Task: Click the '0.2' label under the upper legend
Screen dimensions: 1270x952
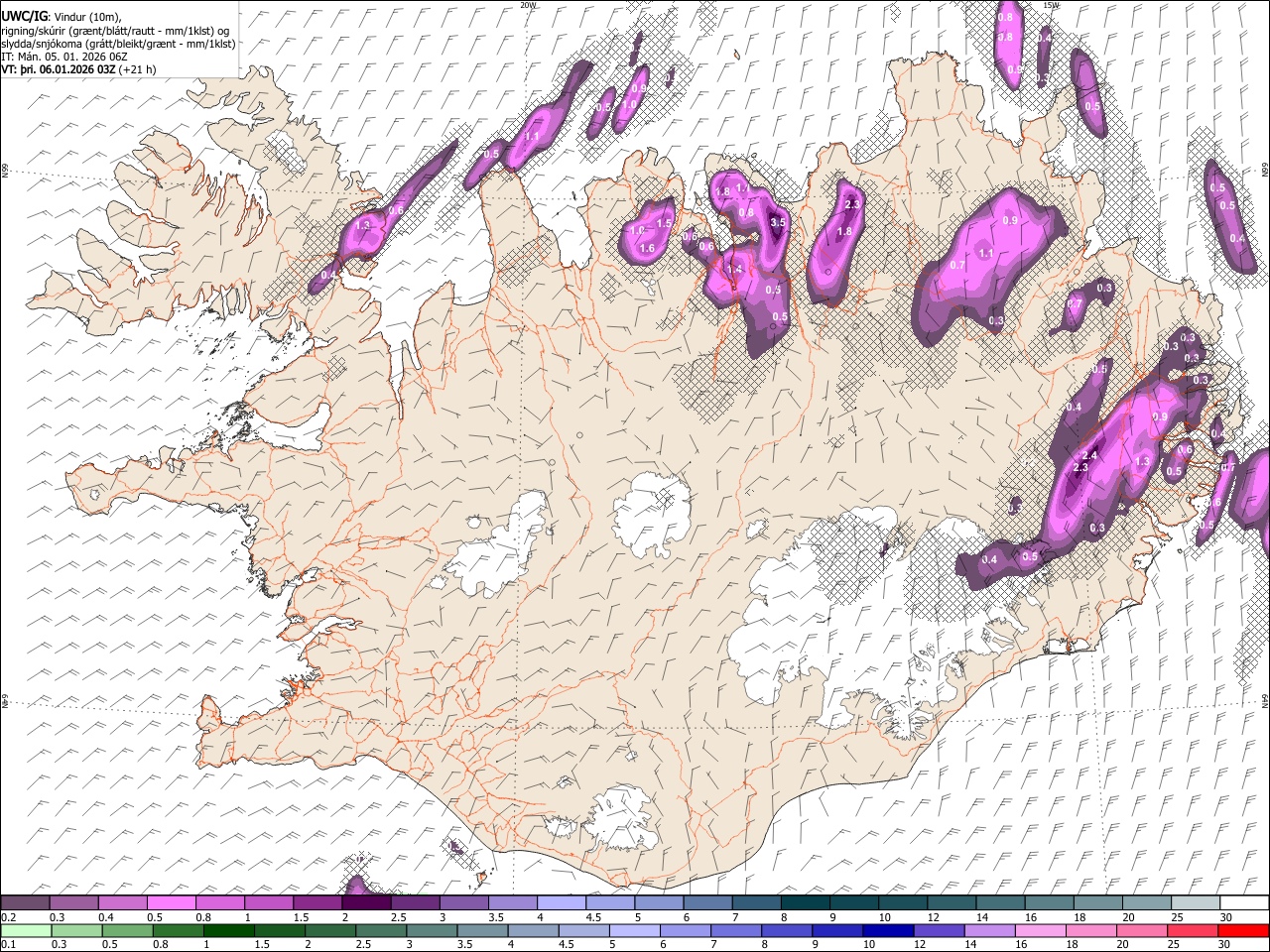Action: 8,917
